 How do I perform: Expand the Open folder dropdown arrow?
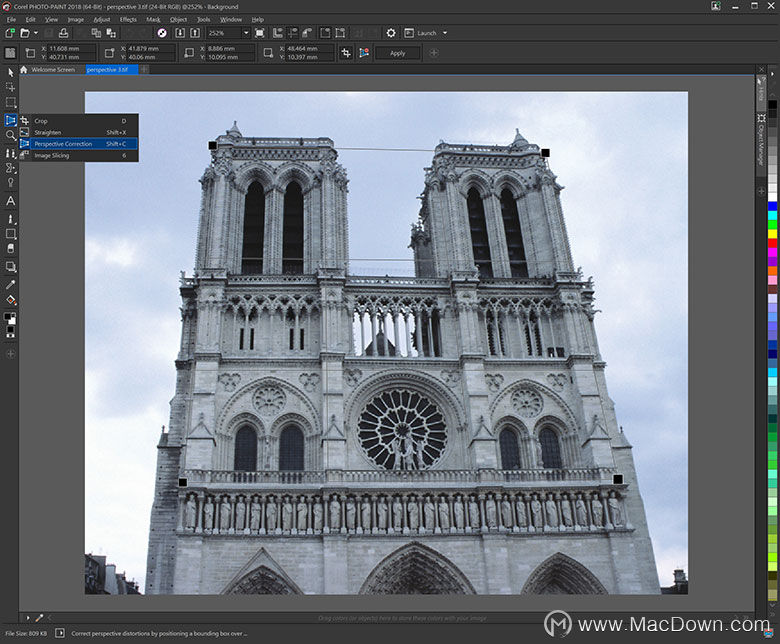click(x=36, y=33)
